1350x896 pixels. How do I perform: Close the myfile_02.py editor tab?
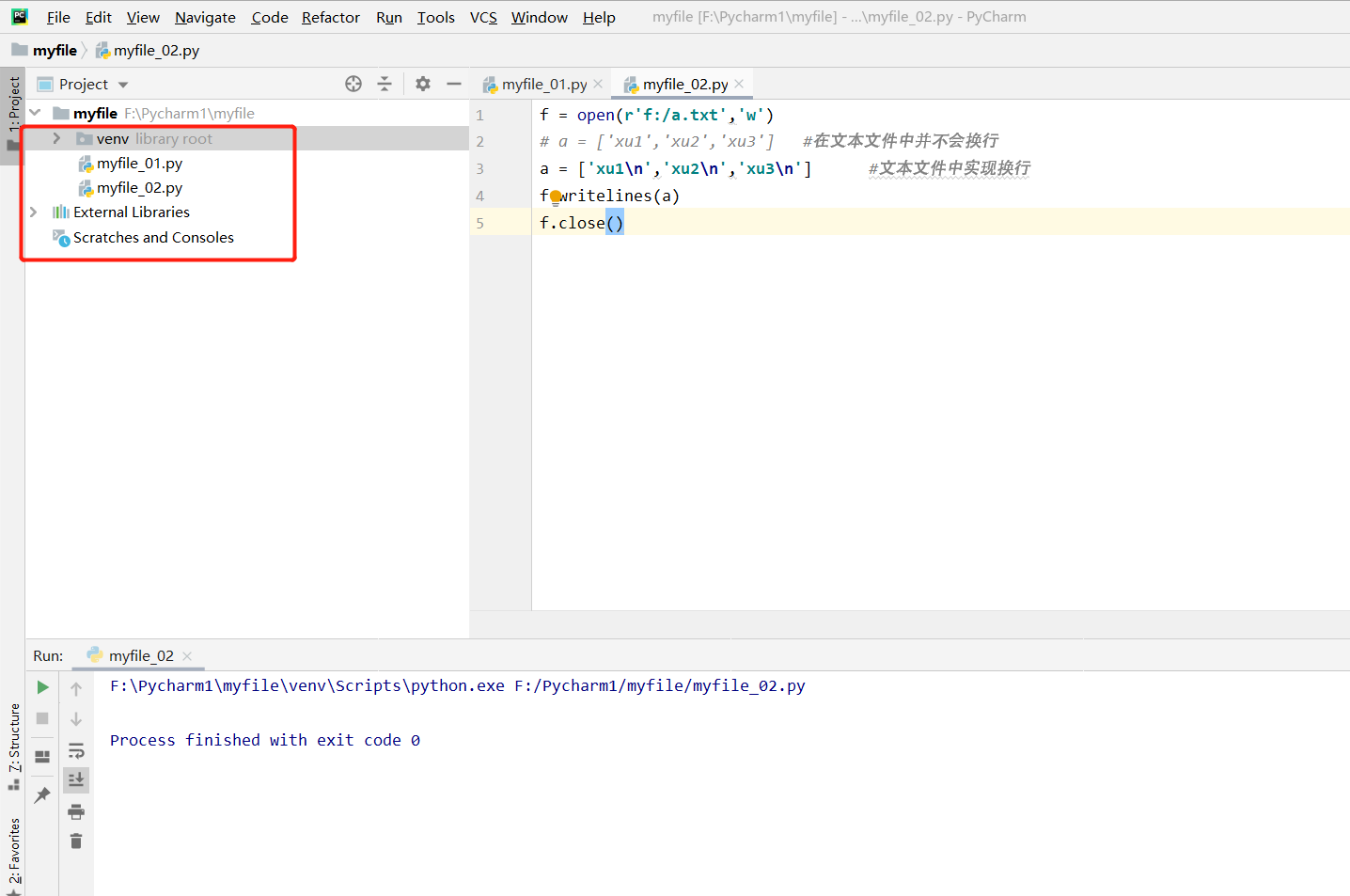(x=739, y=84)
